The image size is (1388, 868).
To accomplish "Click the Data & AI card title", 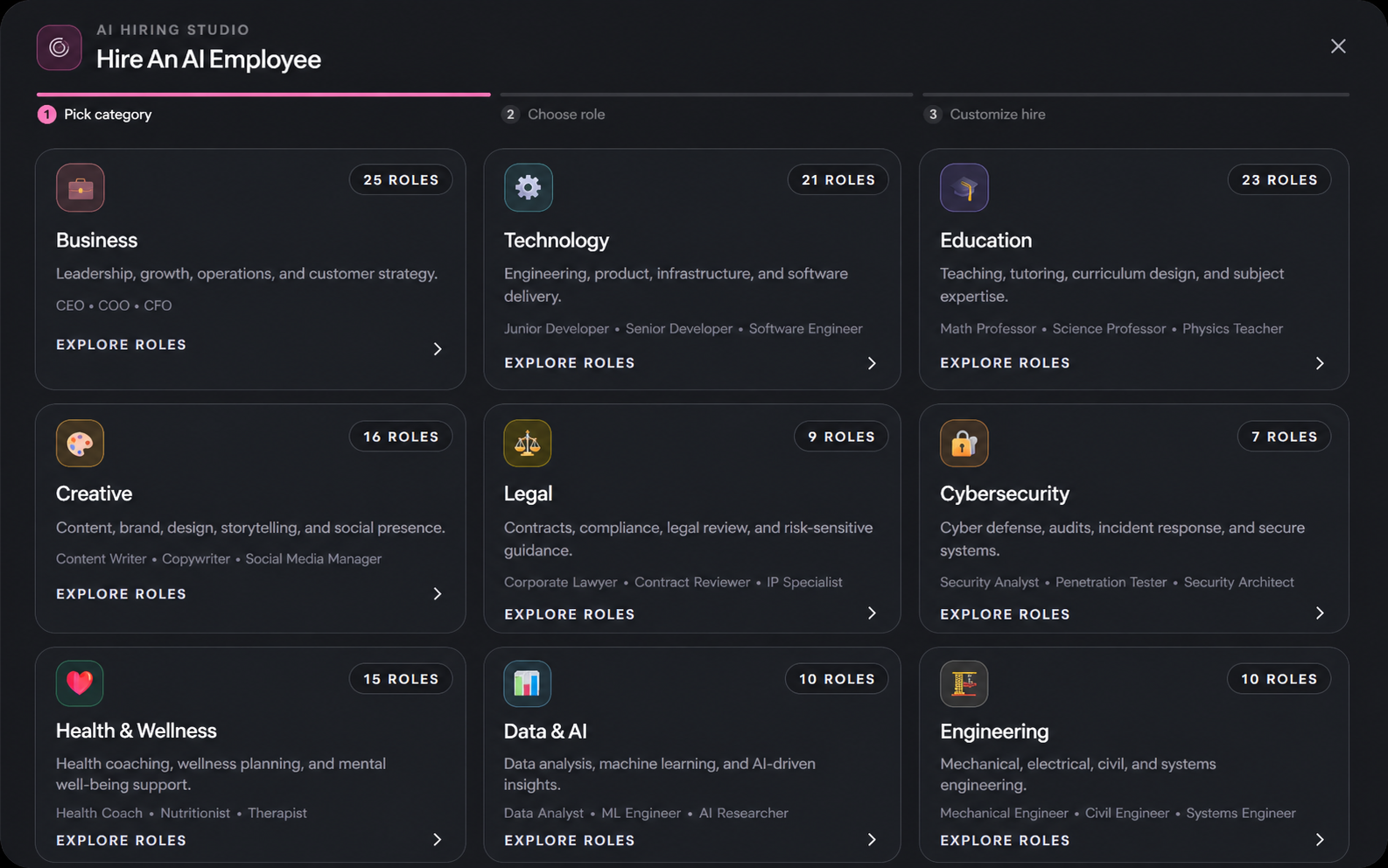I will 545,731.
